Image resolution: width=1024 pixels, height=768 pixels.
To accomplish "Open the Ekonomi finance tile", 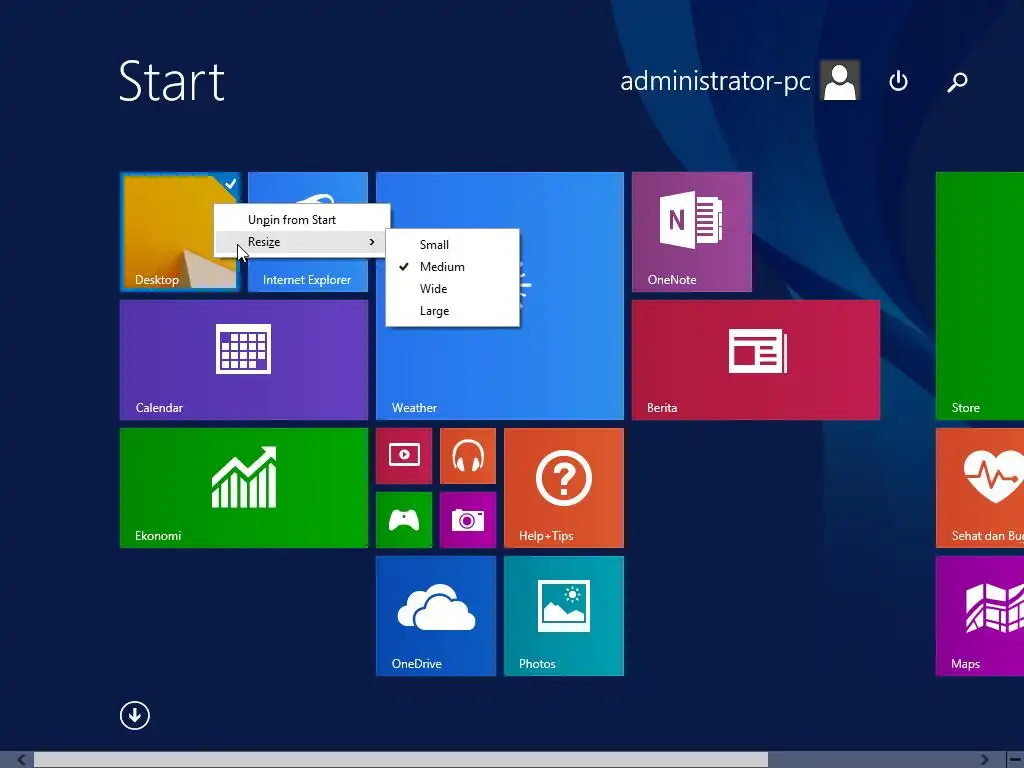I will 244,488.
